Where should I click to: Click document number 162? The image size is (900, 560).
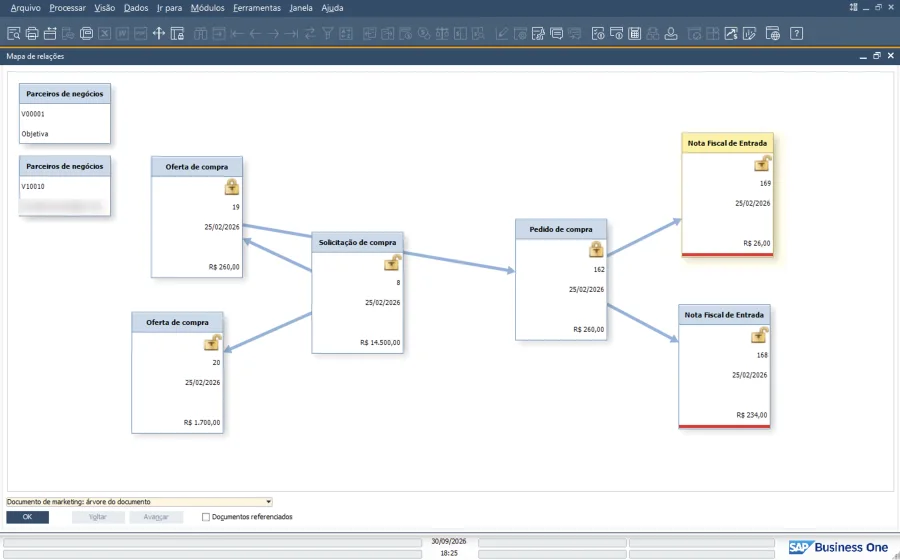pyautogui.click(x=599, y=269)
